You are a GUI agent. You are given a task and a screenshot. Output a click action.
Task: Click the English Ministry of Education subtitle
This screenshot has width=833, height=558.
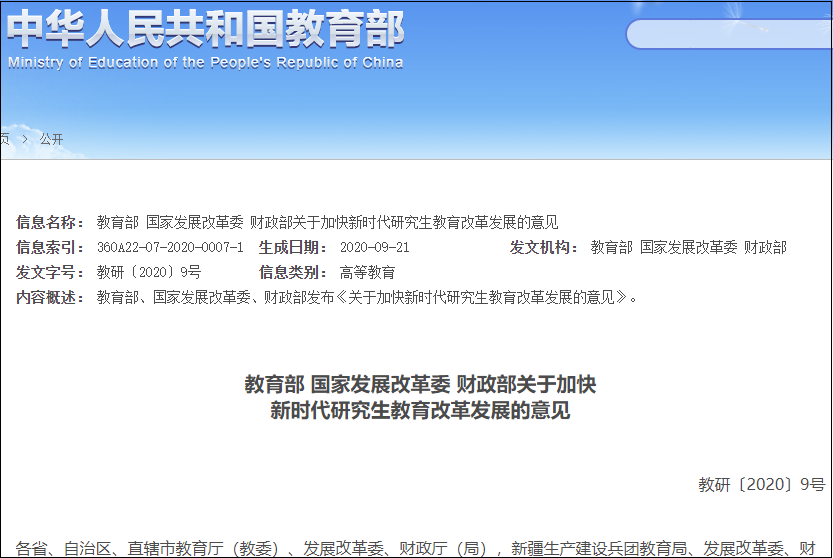(x=205, y=63)
